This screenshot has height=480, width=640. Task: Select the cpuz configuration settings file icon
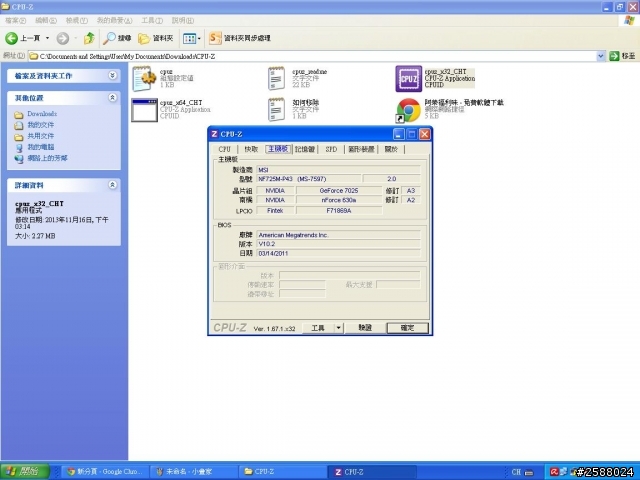click(144, 78)
